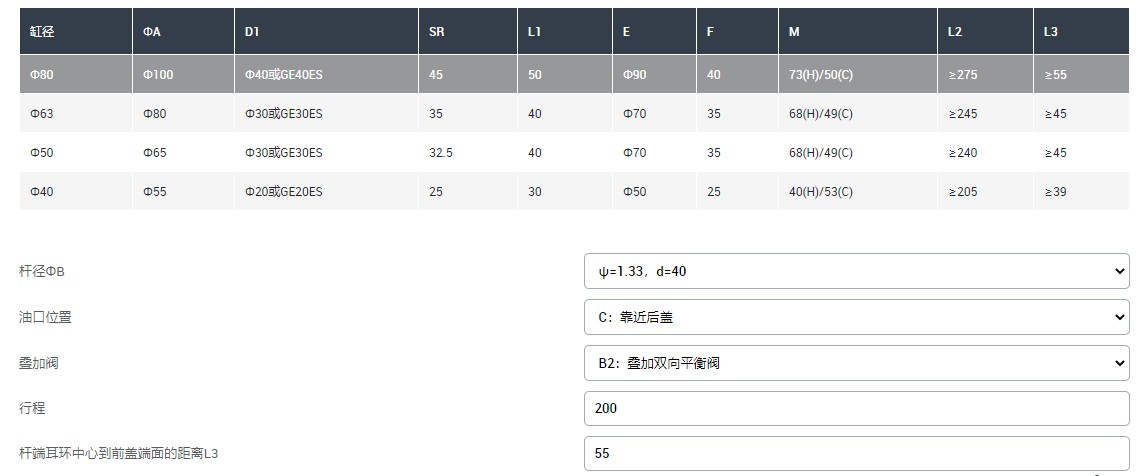1140x476 pixels.
Task: Click the ≥205 value in the L2 column
Action: pyautogui.click(x=962, y=191)
